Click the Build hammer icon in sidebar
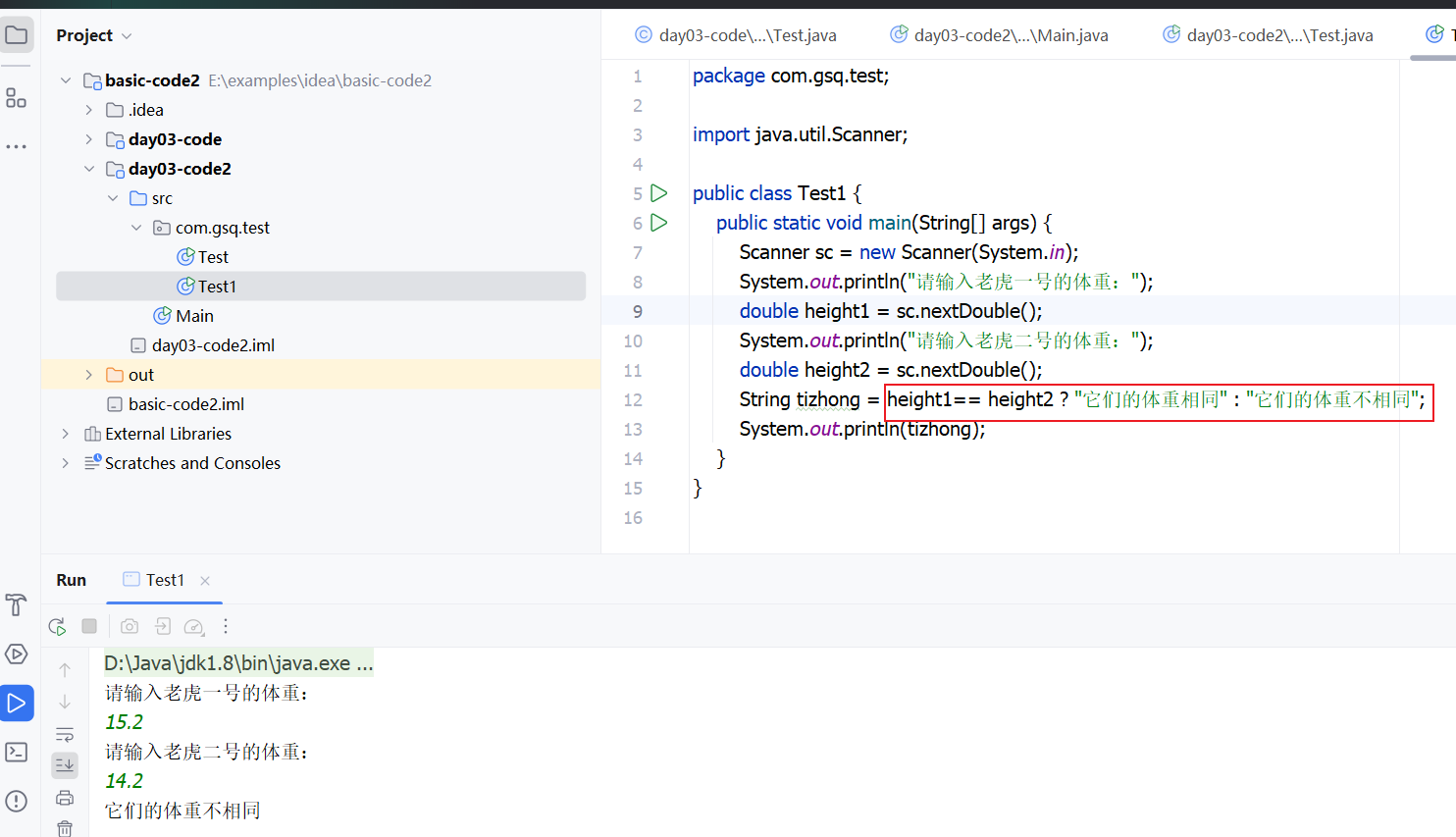Screen dimensions: 1456x837 click(x=16, y=604)
